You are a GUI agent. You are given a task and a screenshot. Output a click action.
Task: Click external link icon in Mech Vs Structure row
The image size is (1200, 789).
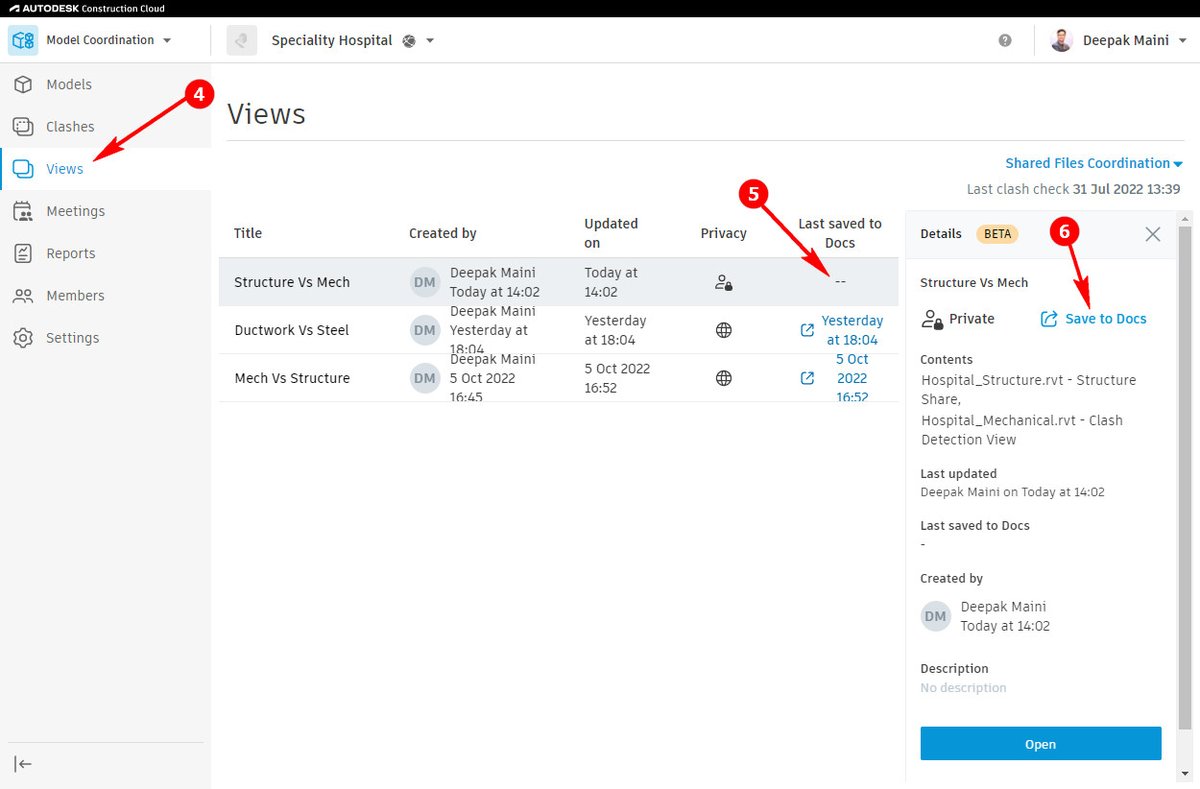coord(807,378)
